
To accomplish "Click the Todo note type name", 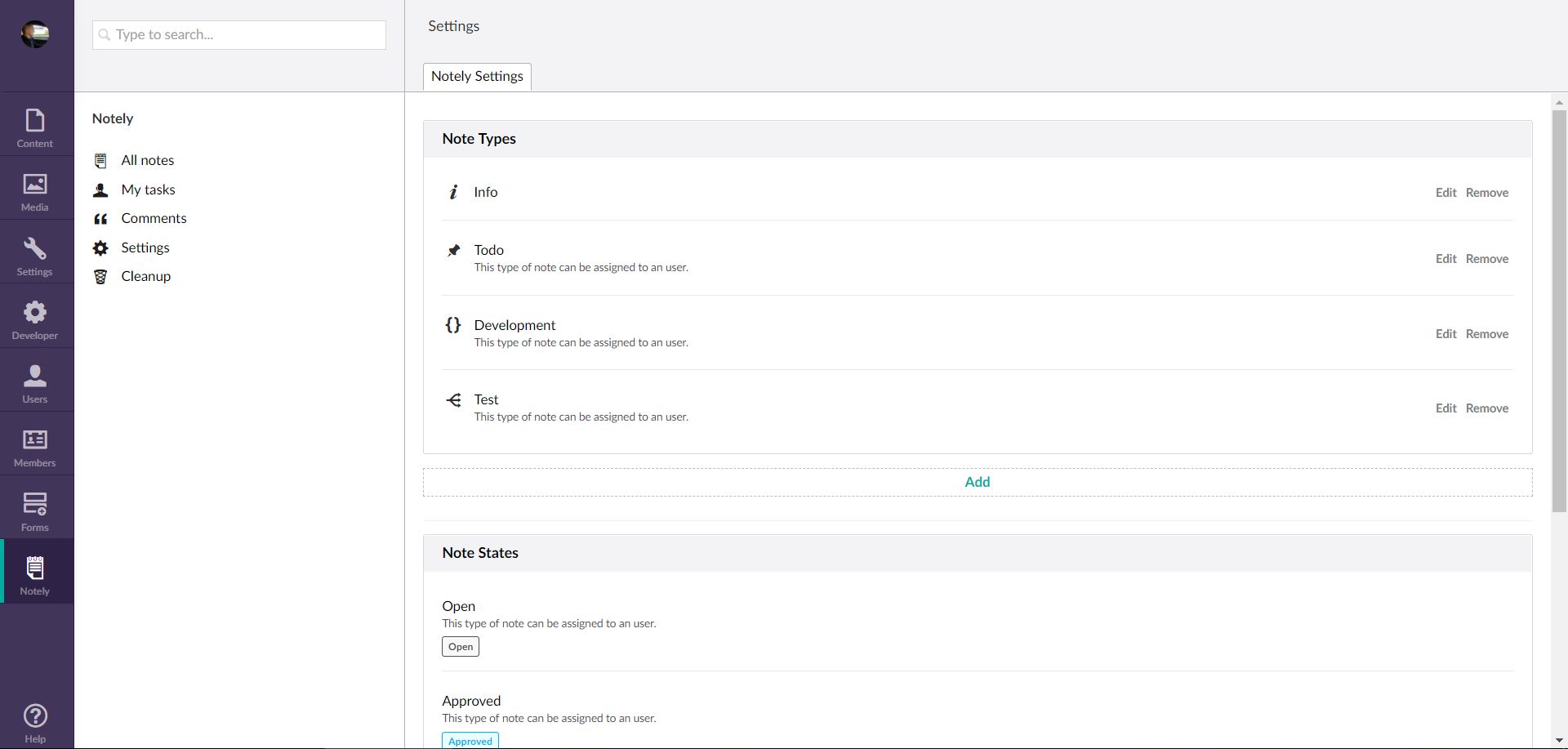I will 488,250.
